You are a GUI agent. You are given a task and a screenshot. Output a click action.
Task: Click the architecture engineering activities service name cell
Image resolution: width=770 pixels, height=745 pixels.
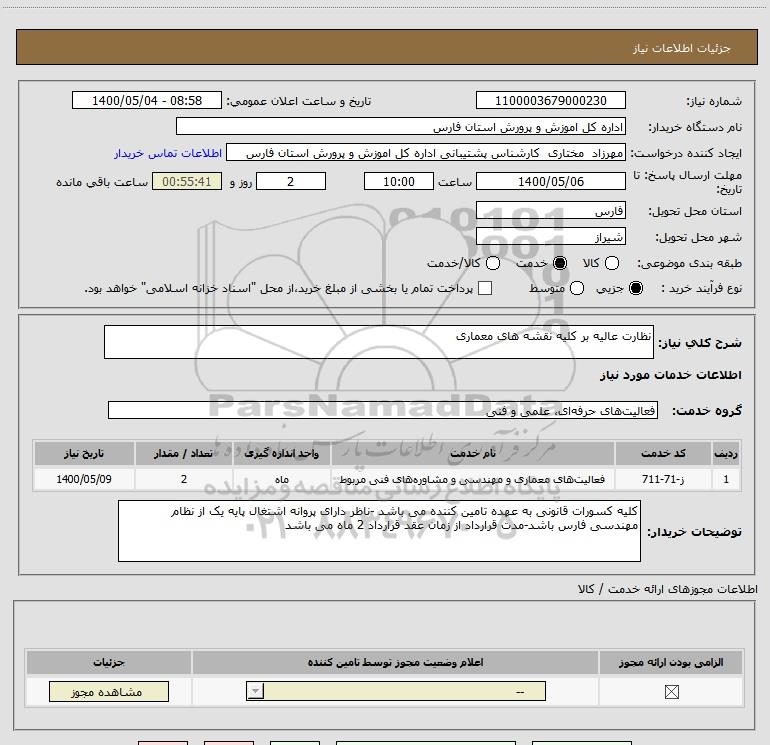(x=473, y=479)
